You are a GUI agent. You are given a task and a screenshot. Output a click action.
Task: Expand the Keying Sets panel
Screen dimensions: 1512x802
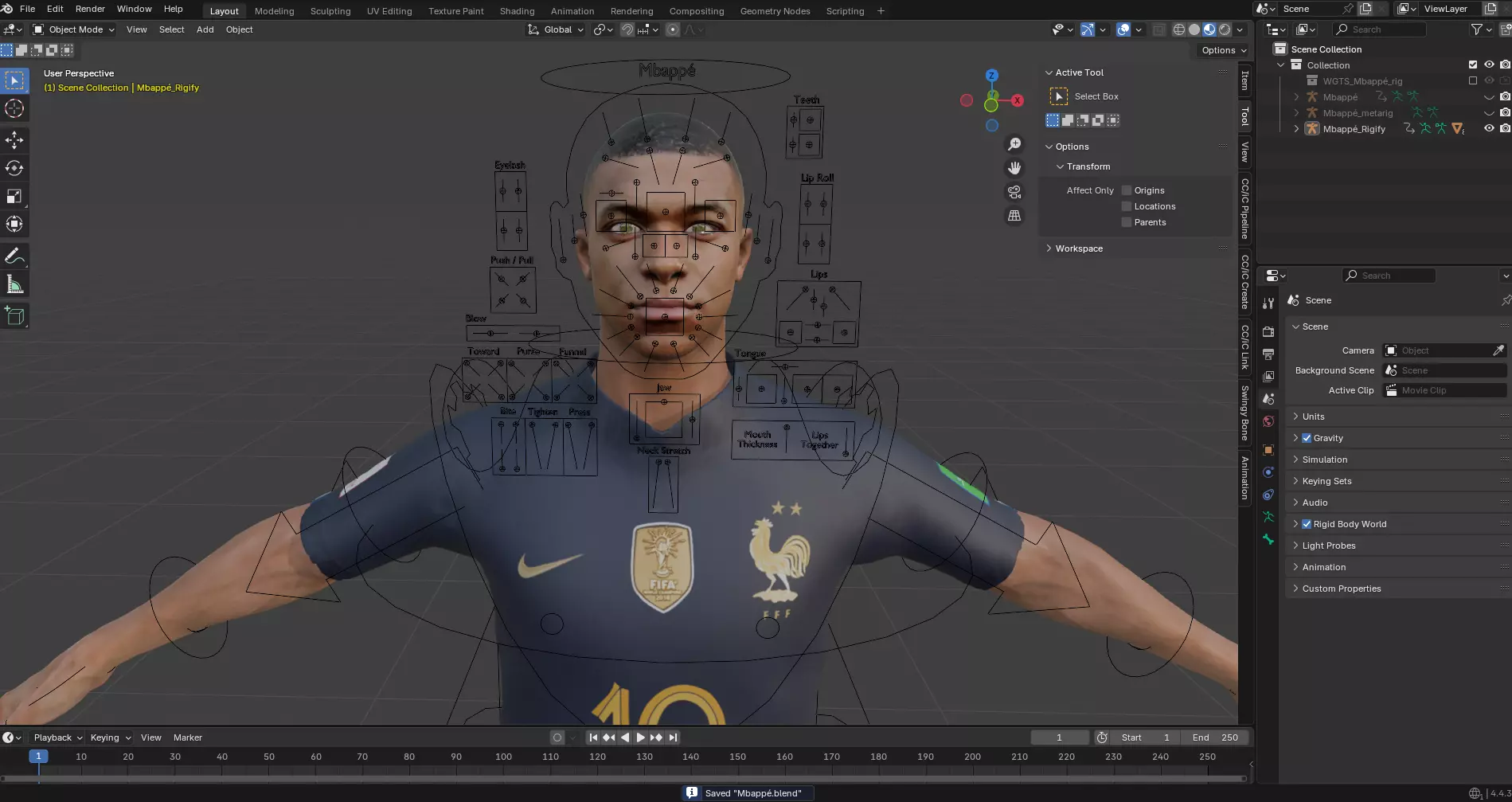tap(1326, 481)
